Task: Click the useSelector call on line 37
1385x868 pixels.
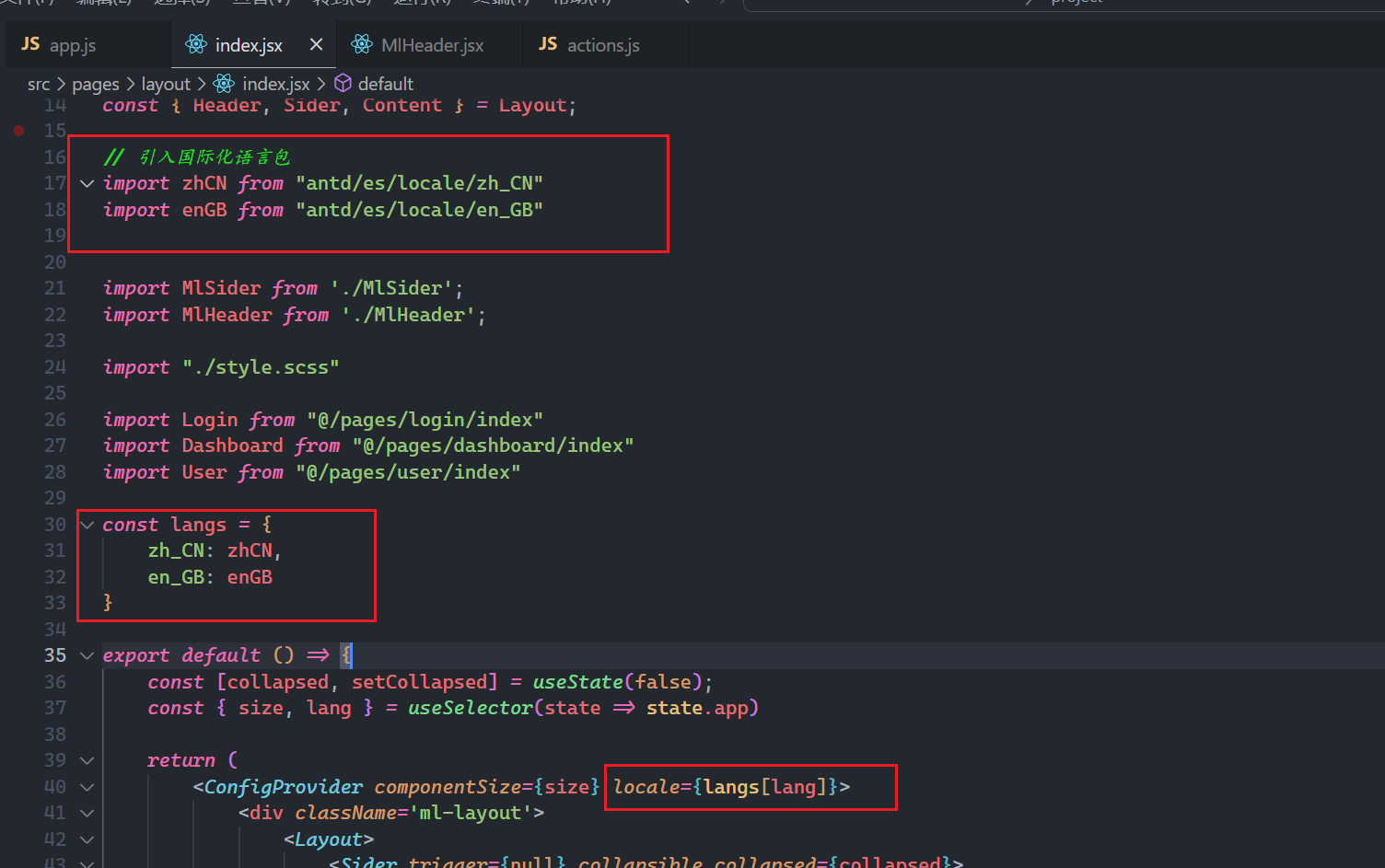Action: pos(470,708)
